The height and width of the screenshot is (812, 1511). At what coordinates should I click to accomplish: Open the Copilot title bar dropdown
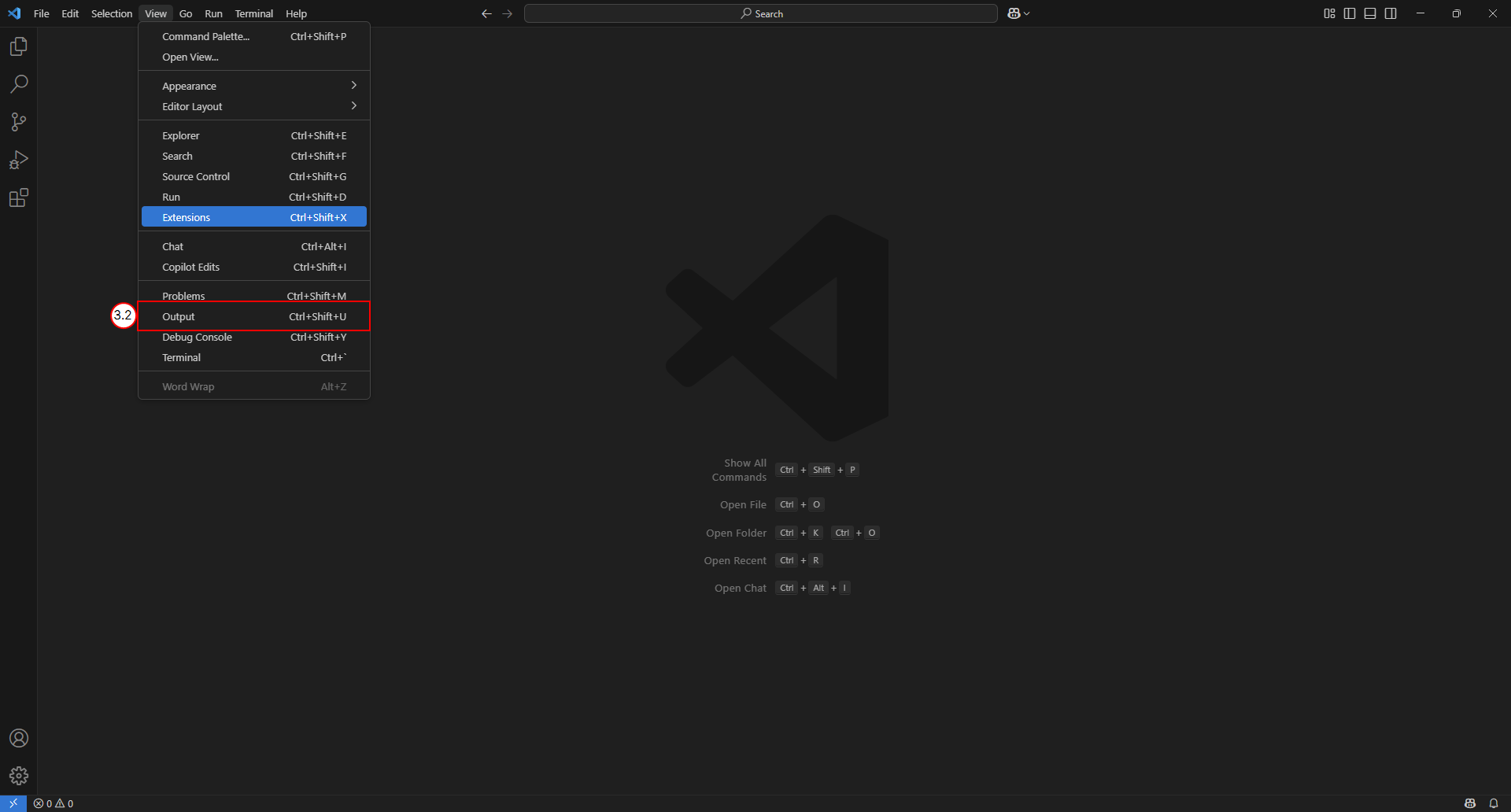1018,13
